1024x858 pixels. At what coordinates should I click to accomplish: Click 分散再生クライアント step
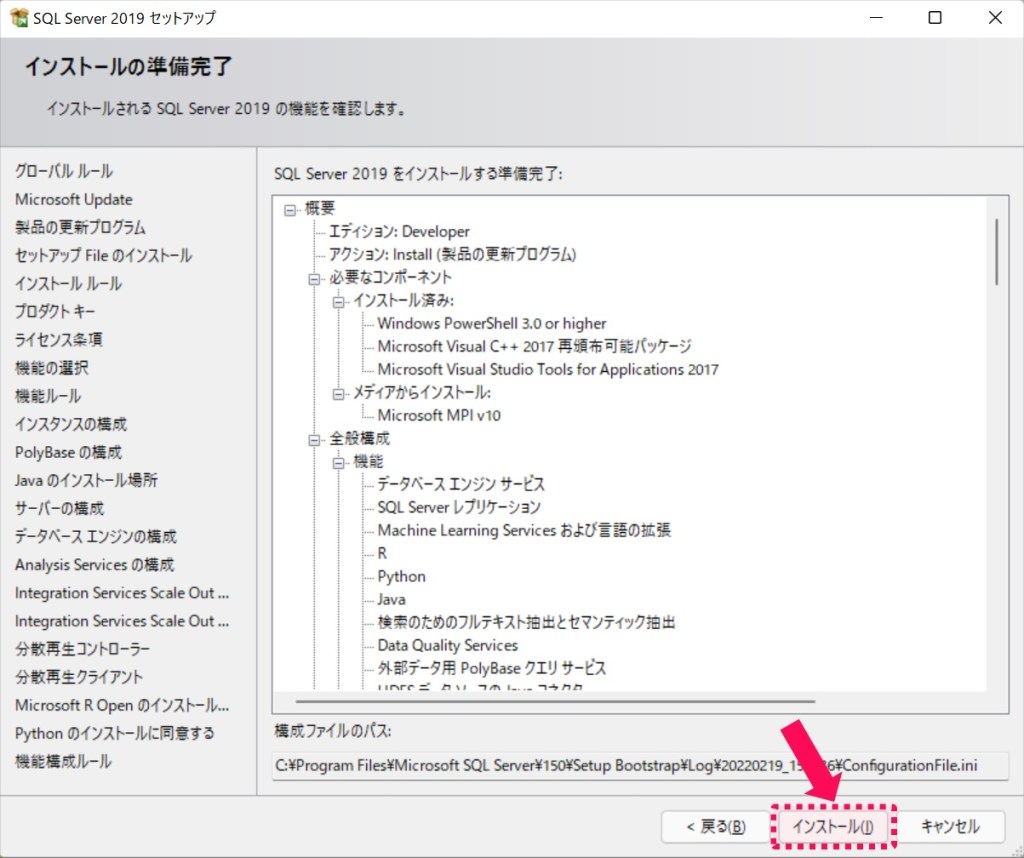coord(79,676)
